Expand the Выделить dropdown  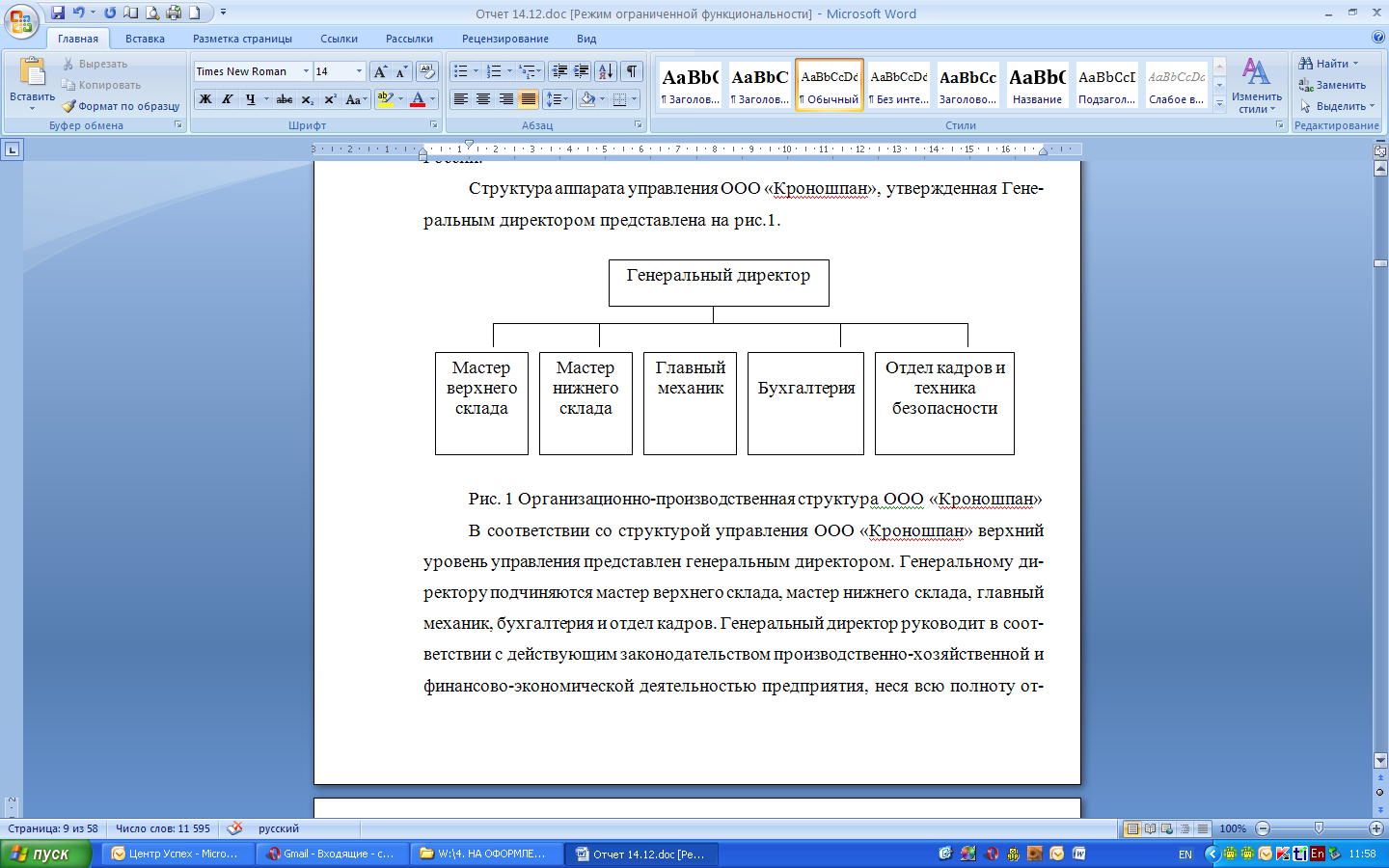pyautogui.click(x=1338, y=106)
